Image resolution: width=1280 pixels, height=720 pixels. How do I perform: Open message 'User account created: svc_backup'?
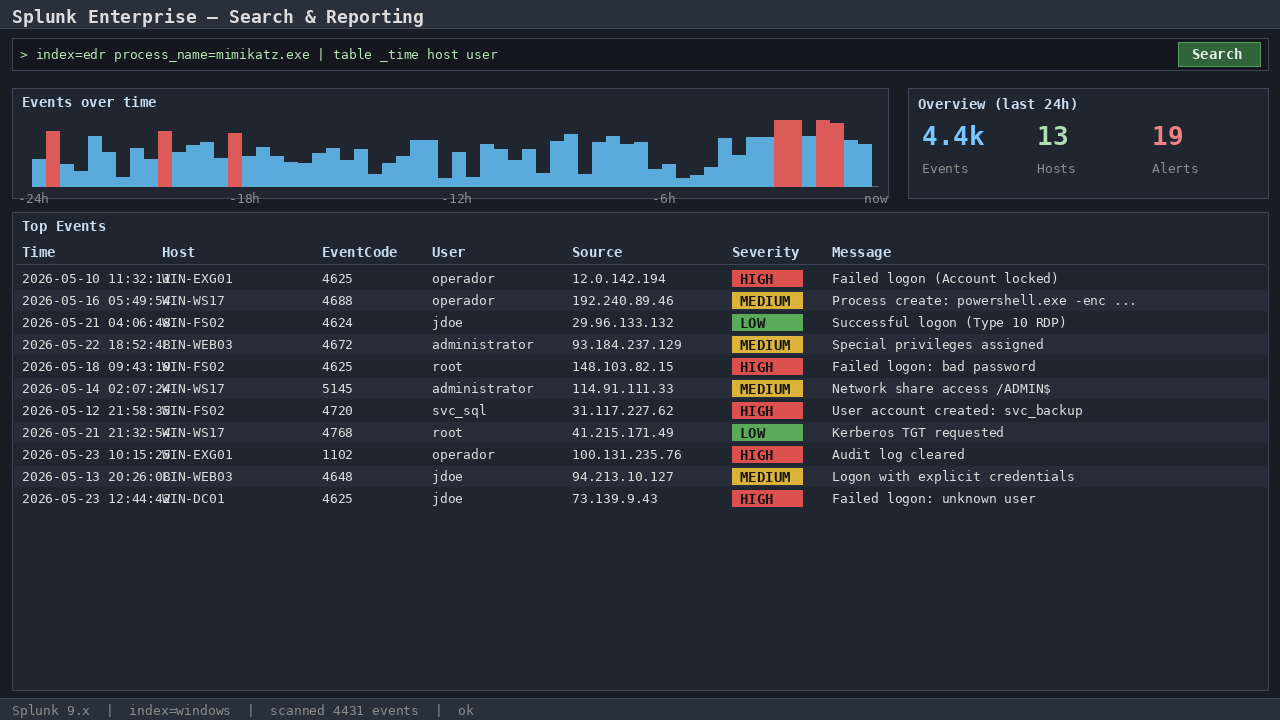[x=957, y=411]
